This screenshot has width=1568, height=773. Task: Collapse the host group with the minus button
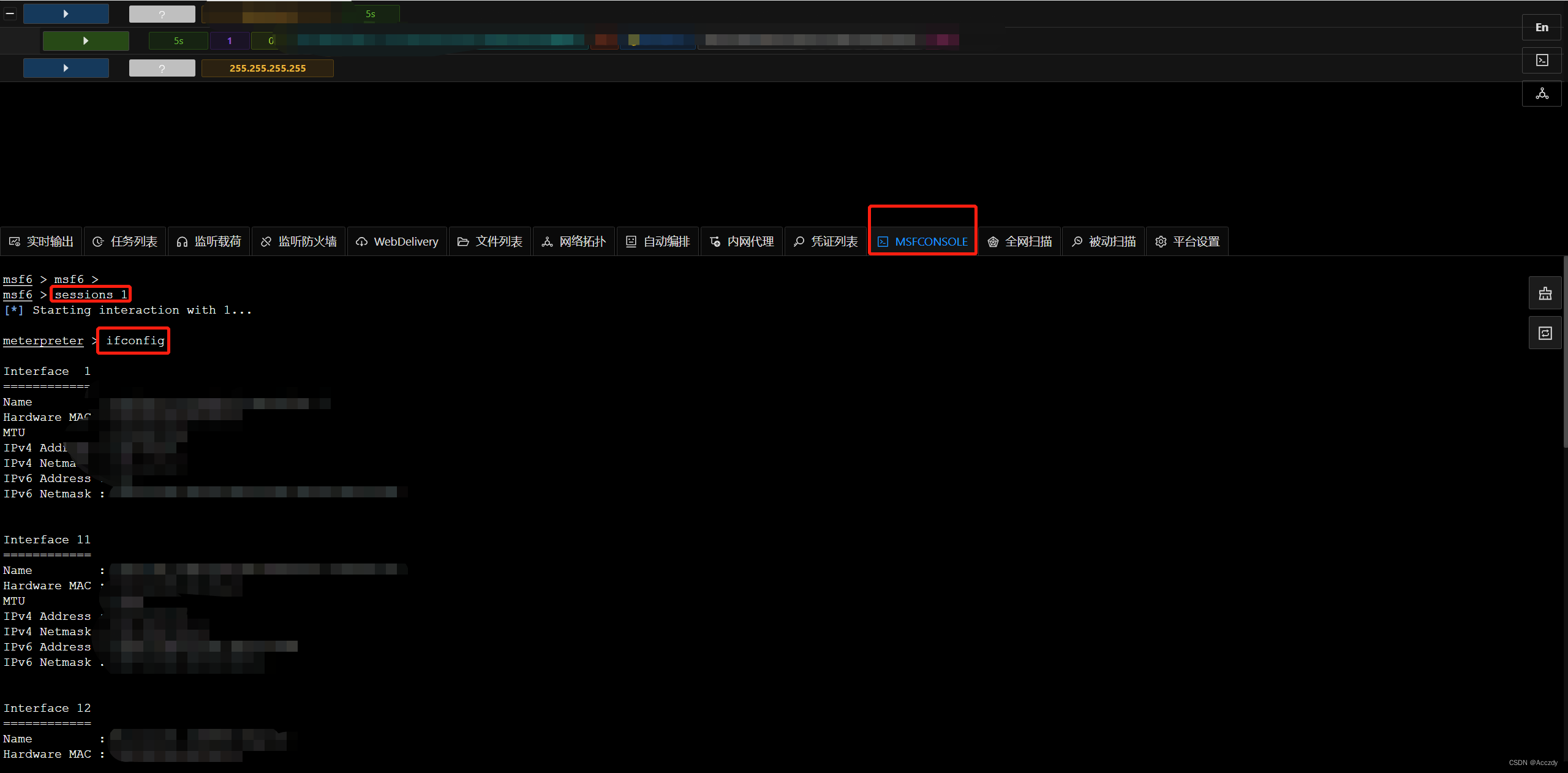pos(10,13)
